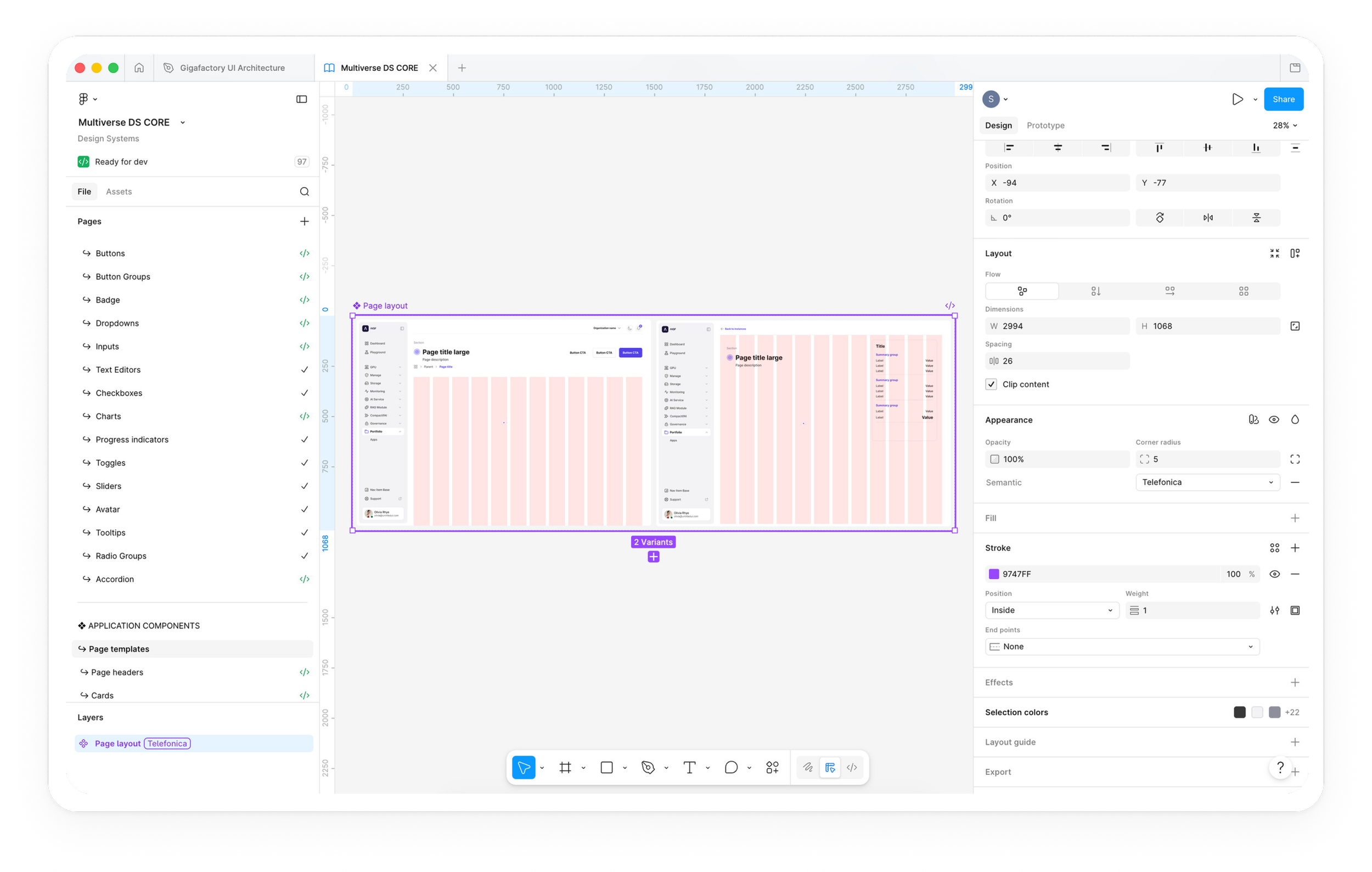Image resolution: width=1372 pixels, height=872 pixels.
Task: Click the collapse layout resize icon
Action: pyautogui.click(x=1274, y=254)
